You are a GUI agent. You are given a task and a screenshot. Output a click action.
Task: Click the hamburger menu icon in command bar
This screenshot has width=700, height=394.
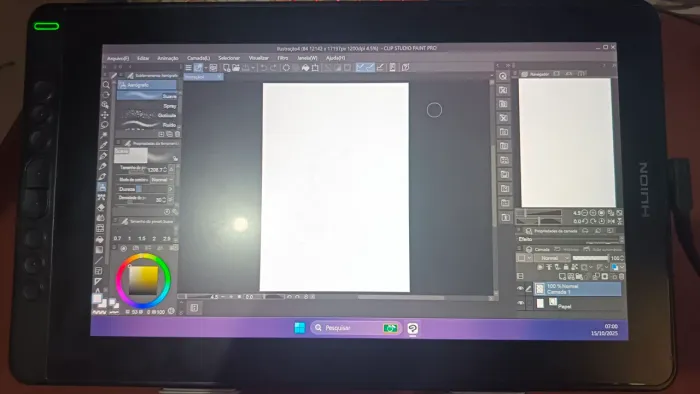(x=188, y=68)
